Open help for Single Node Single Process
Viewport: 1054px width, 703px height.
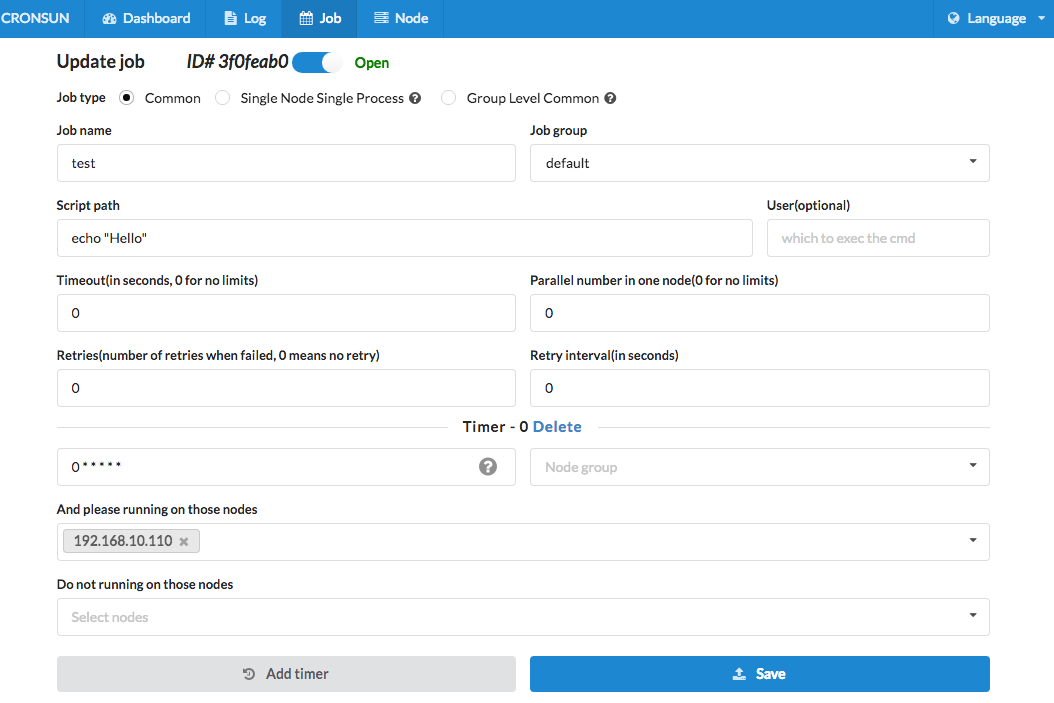tap(415, 98)
